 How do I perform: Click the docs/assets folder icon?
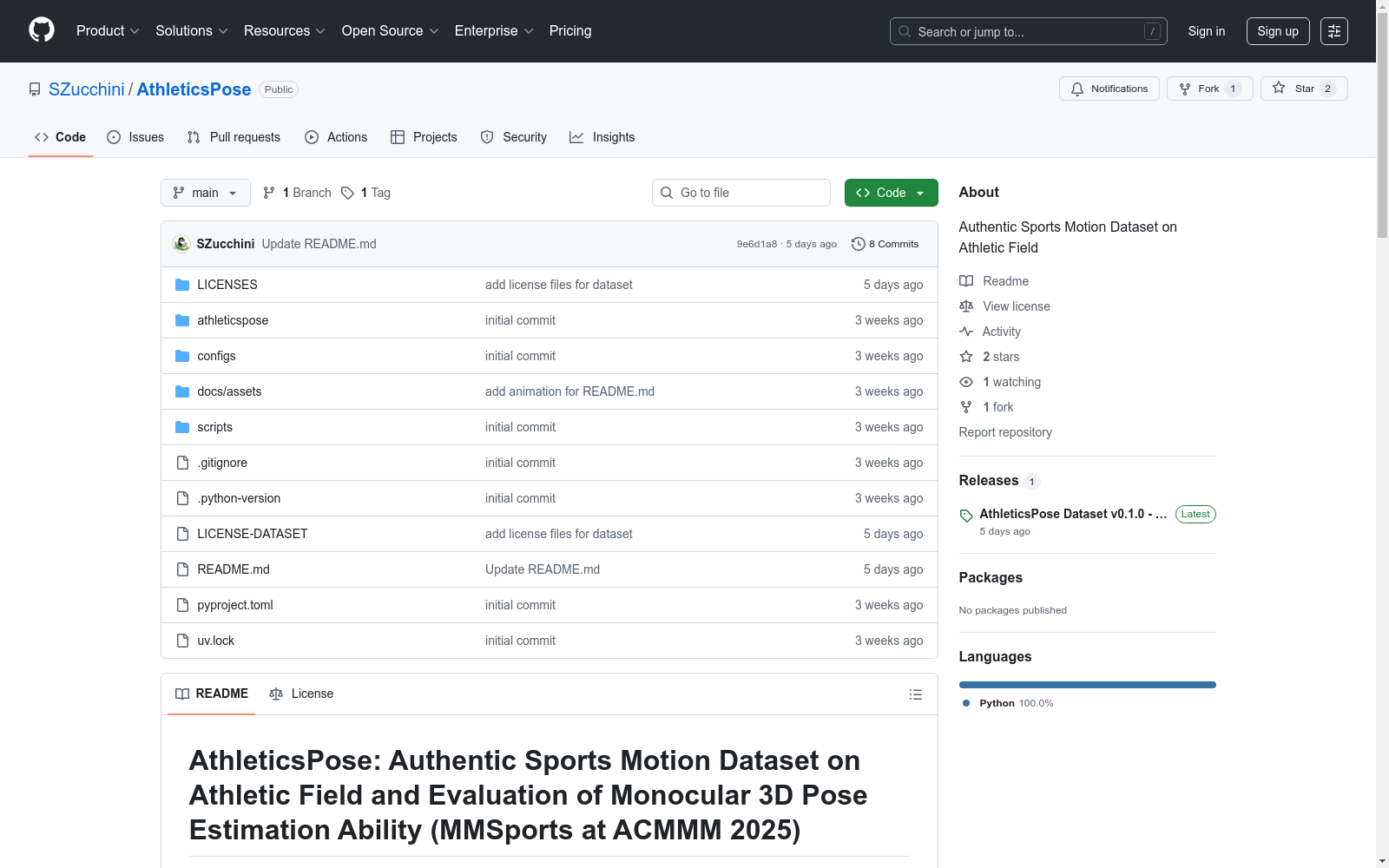point(182,391)
